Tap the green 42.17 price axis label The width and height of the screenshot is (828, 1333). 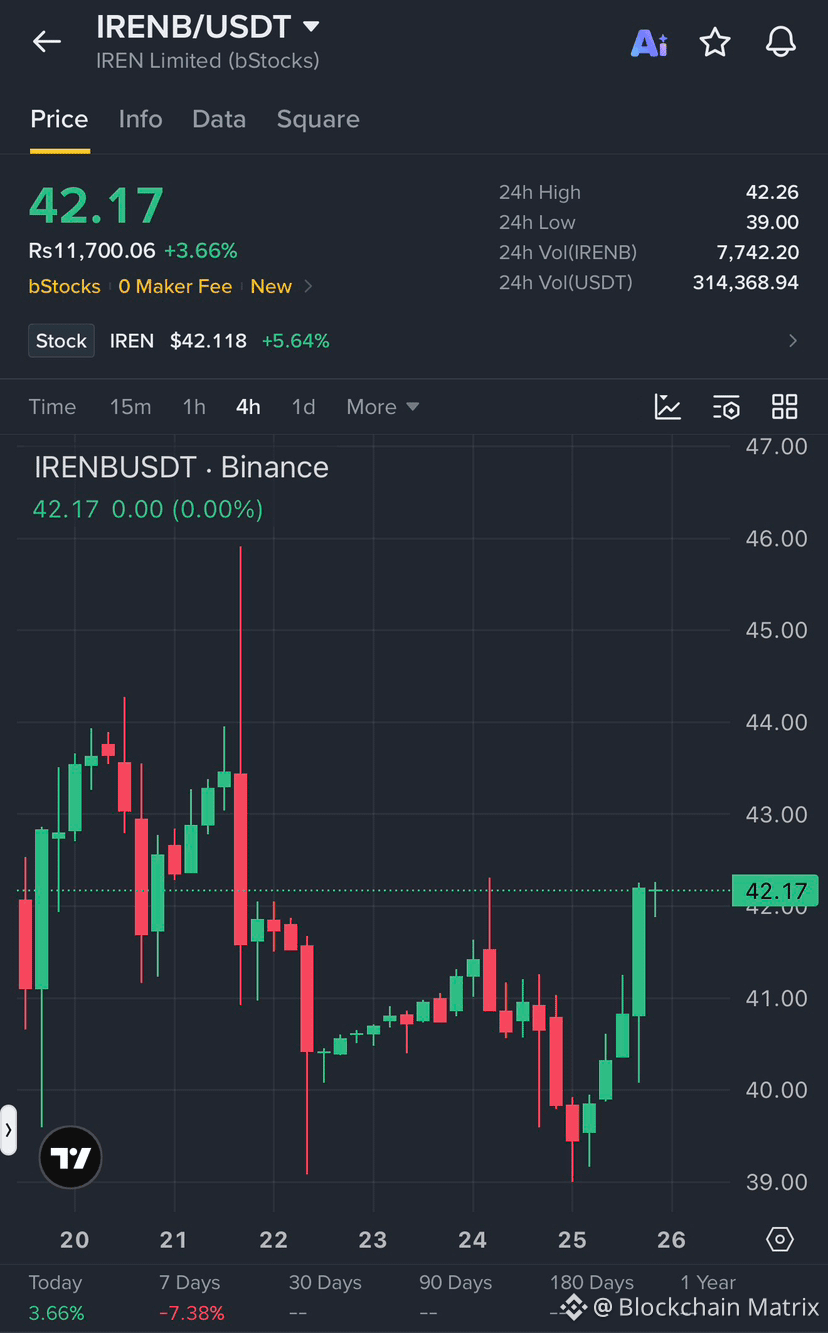coord(775,890)
